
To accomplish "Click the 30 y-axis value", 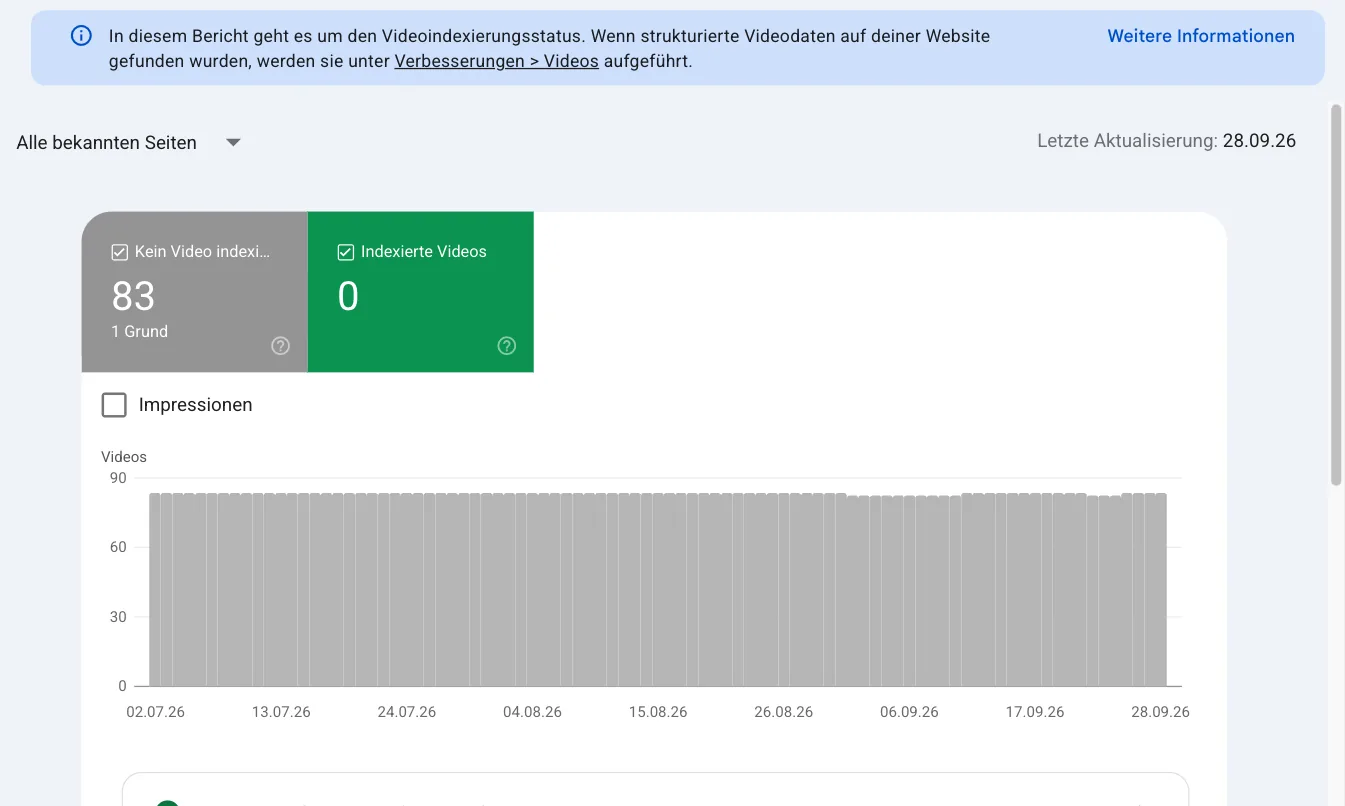I will coord(118,617).
